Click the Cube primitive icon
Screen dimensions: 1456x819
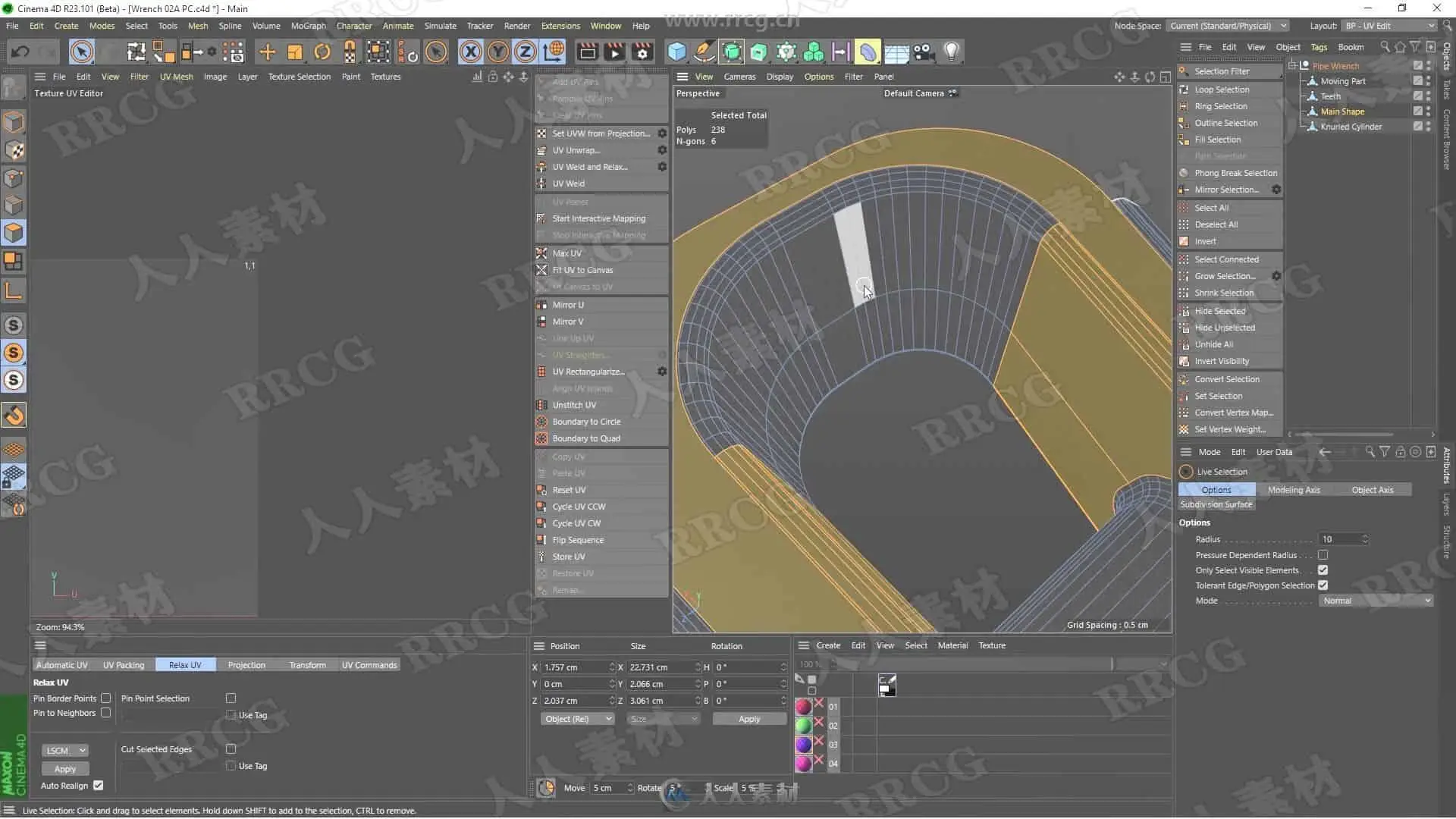(x=676, y=52)
